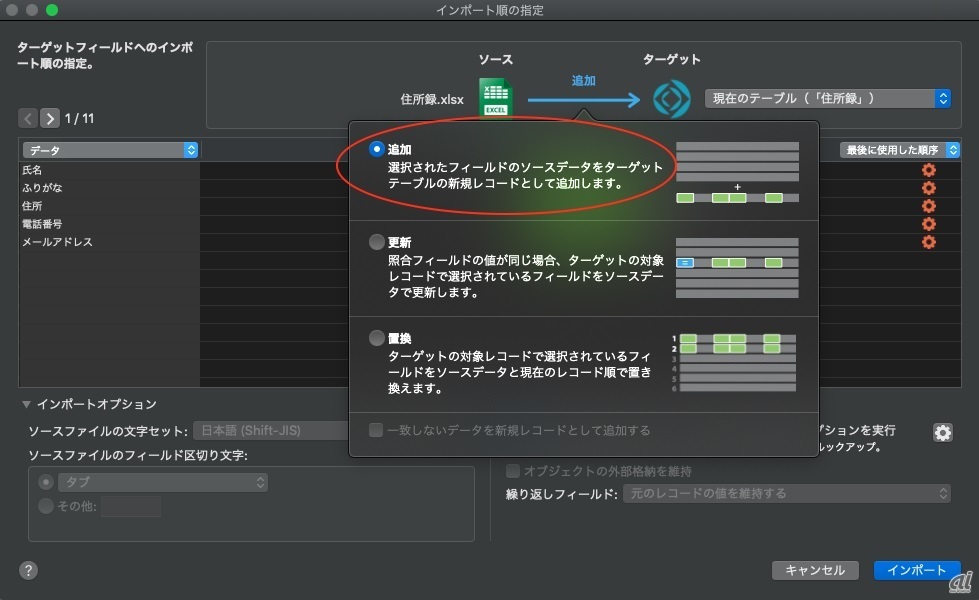Click the FileMaker target icon

click(x=671, y=98)
